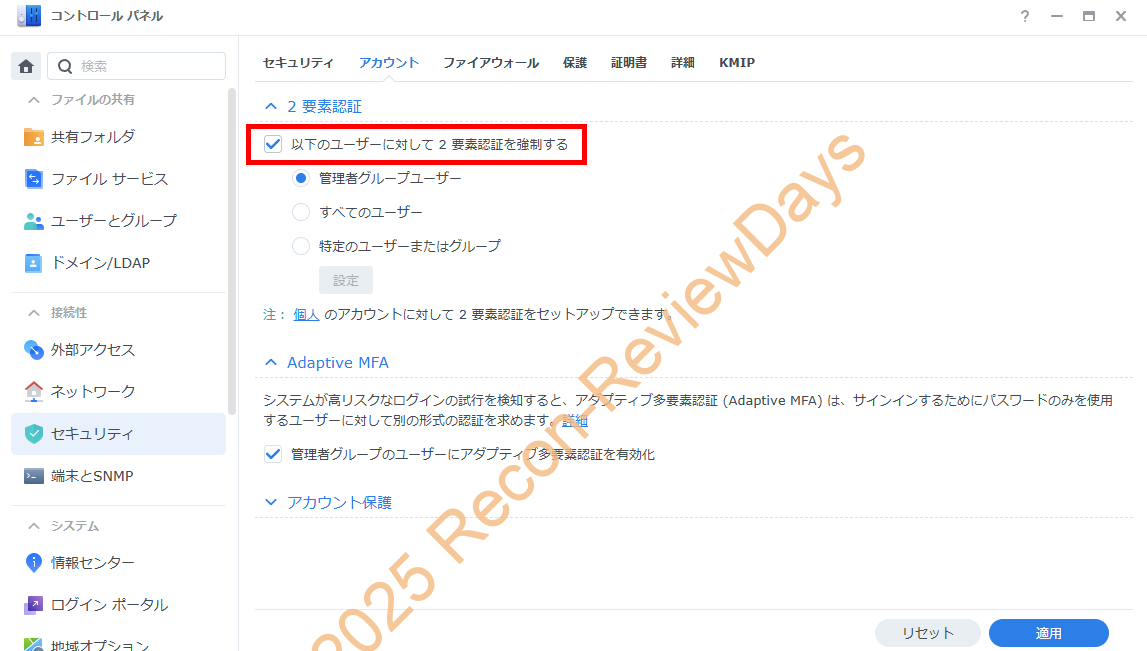Click the ファイル サービス icon
This screenshot has width=1147, height=651.
point(34,179)
